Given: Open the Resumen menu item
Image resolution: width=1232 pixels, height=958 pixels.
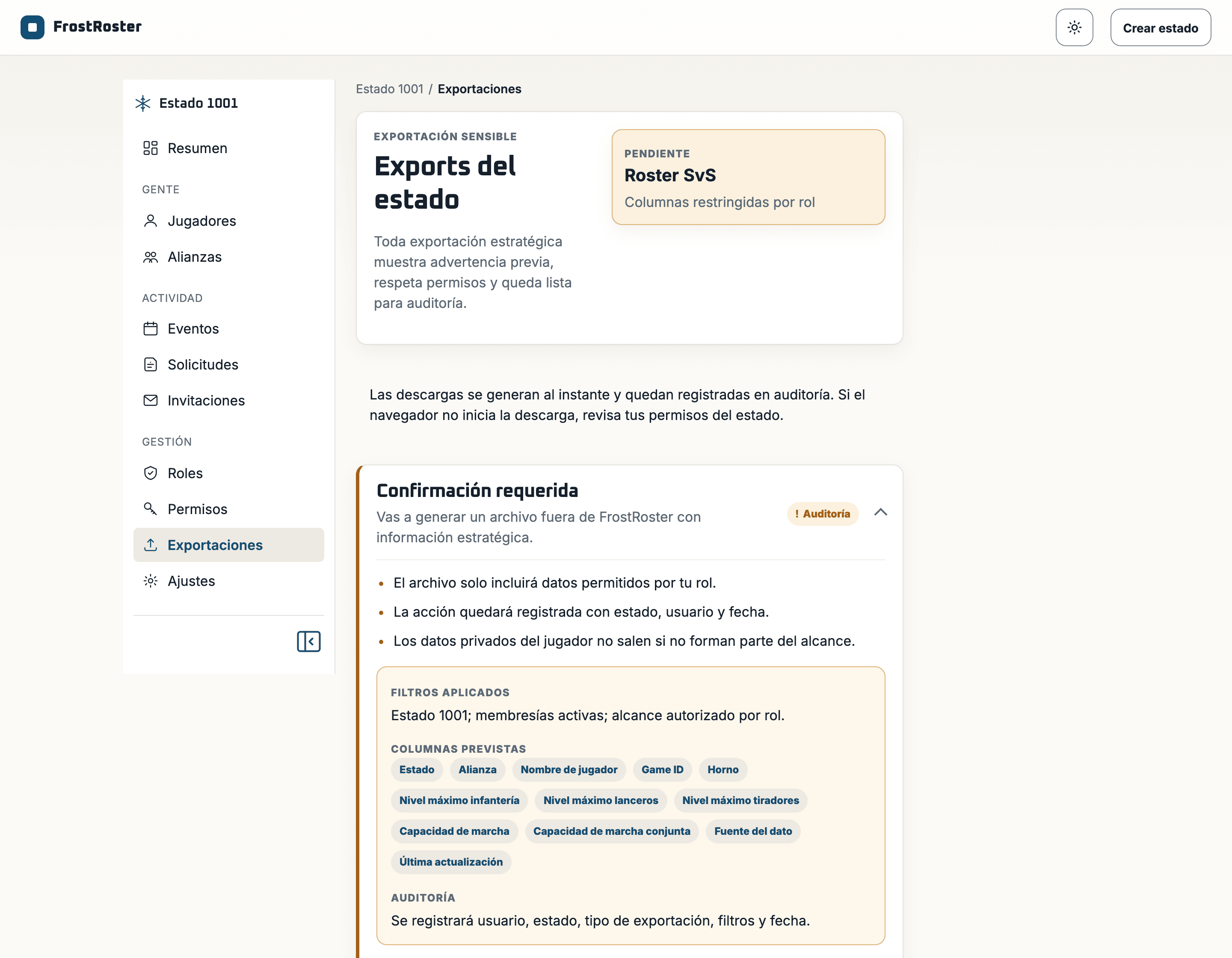Looking at the screenshot, I should point(228,148).
